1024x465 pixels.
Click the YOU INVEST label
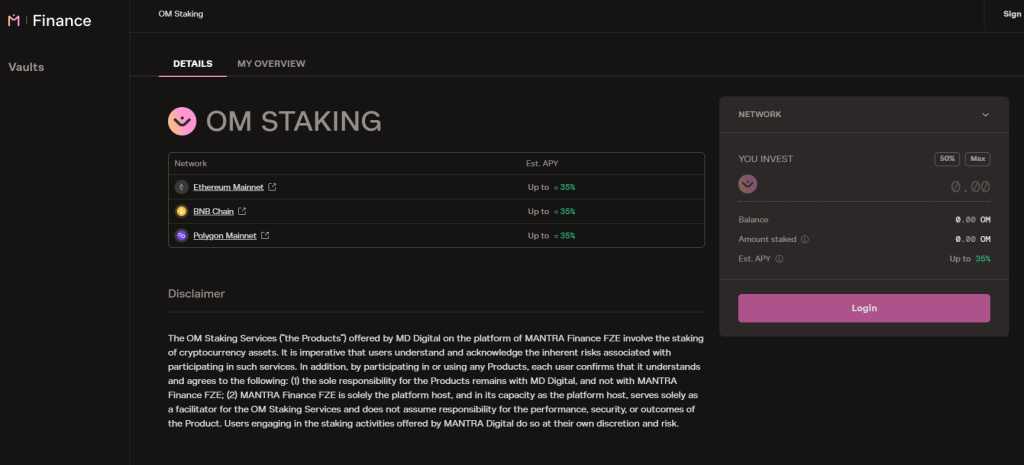click(766, 159)
